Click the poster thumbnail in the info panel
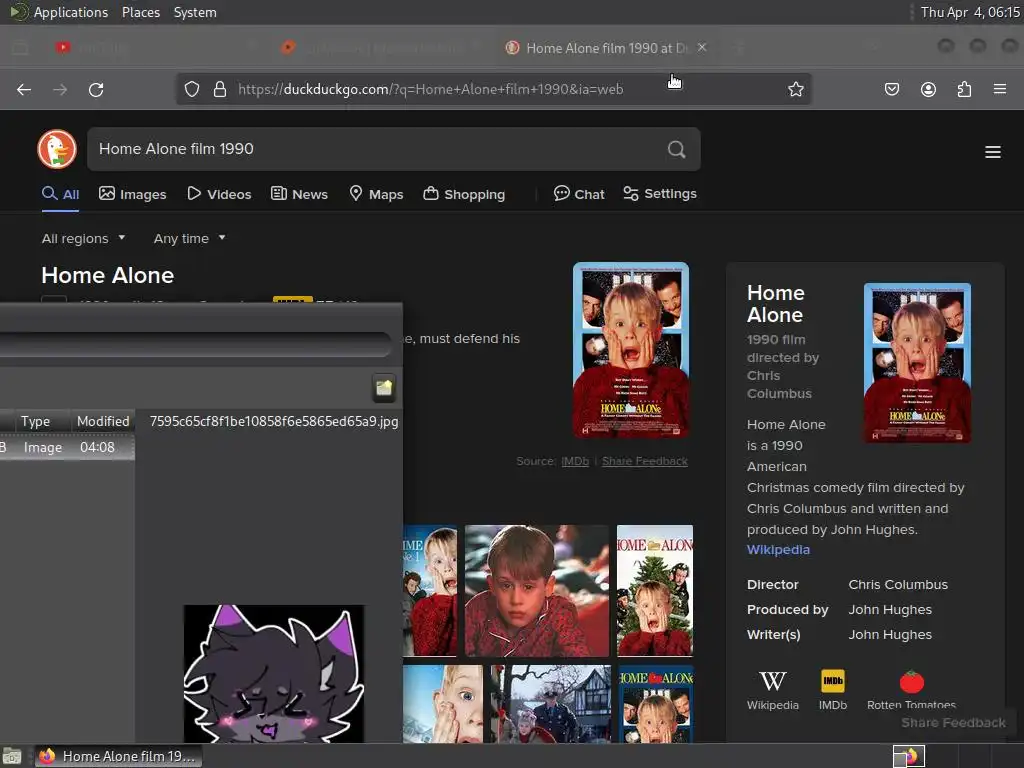The image size is (1024, 768). point(917,363)
